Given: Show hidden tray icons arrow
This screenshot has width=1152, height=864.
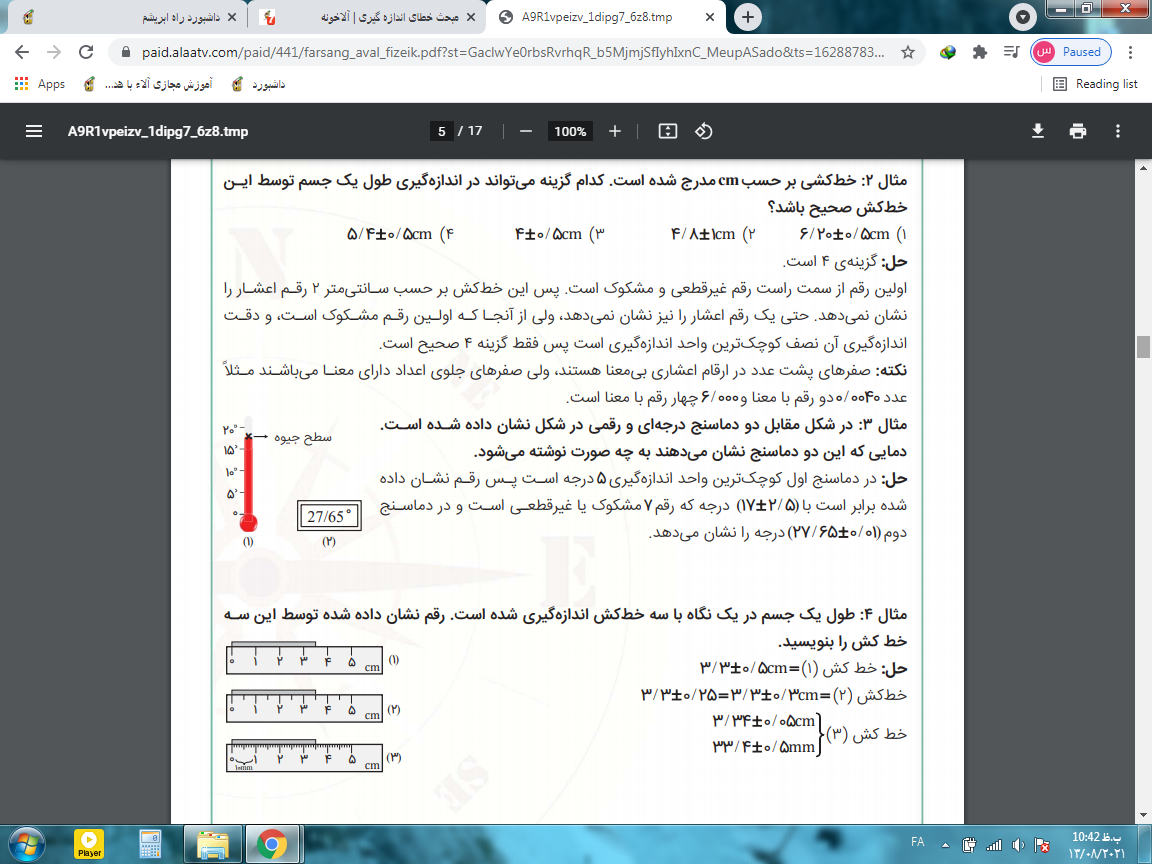Looking at the screenshot, I should click(x=946, y=846).
